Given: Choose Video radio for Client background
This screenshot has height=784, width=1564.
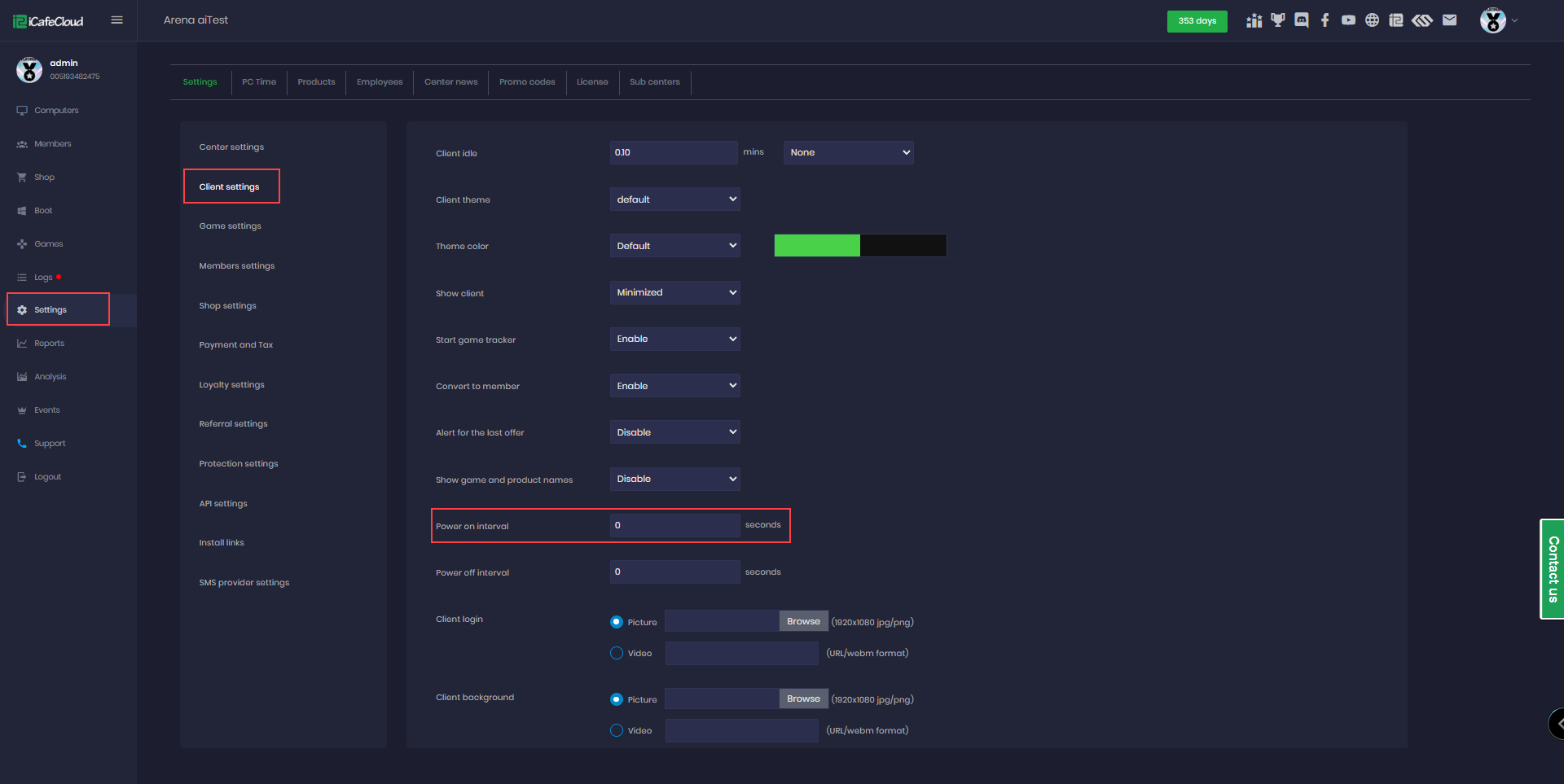Looking at the screenshot, I should click(x=617, y=730).
